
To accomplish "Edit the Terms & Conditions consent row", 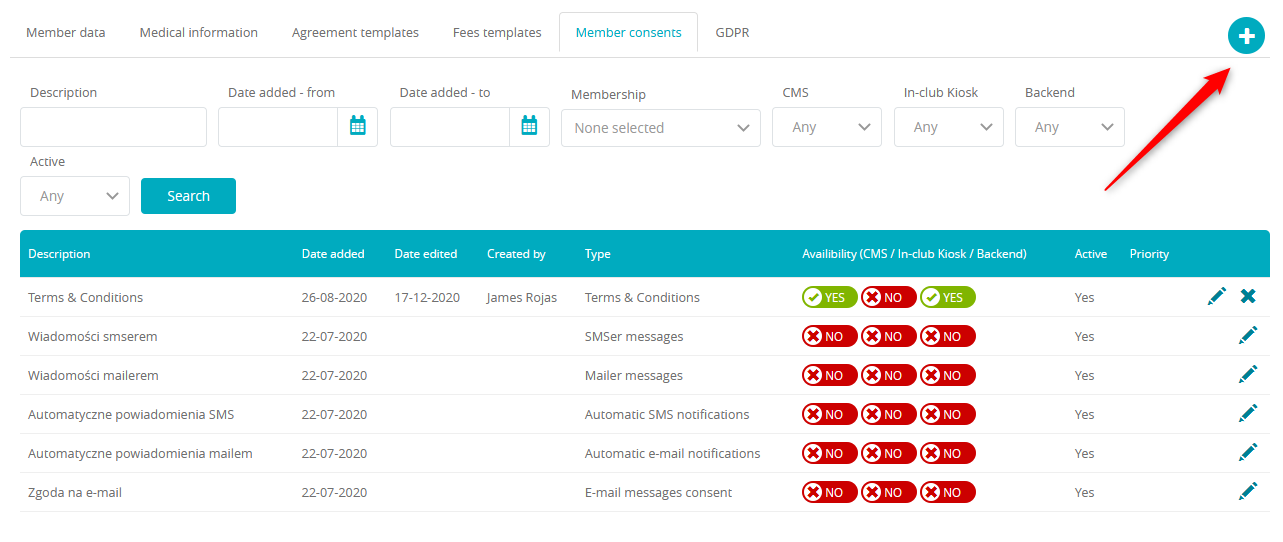I will 1217,297.
